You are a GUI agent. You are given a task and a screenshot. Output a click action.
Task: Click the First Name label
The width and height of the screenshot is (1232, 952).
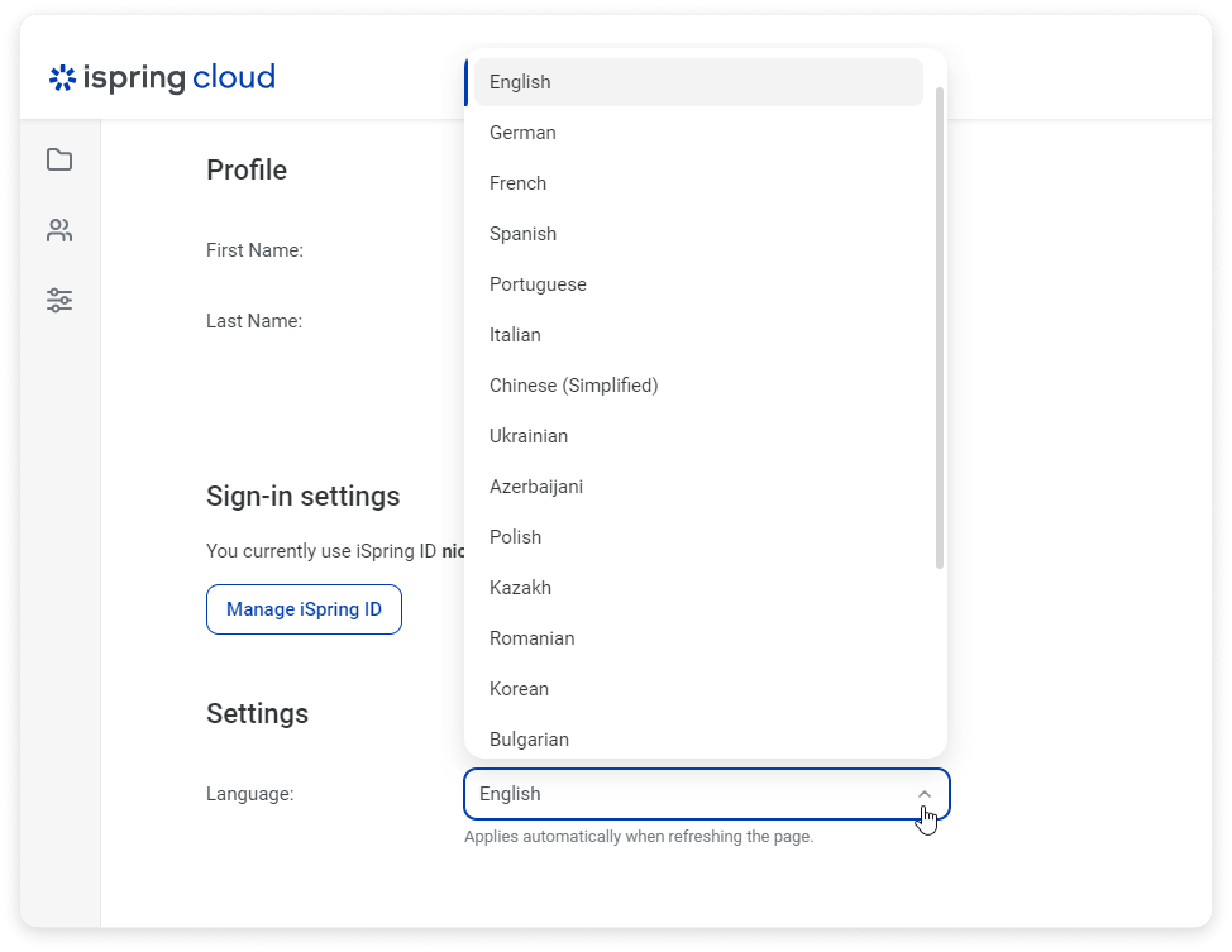[x=255, y=250]
